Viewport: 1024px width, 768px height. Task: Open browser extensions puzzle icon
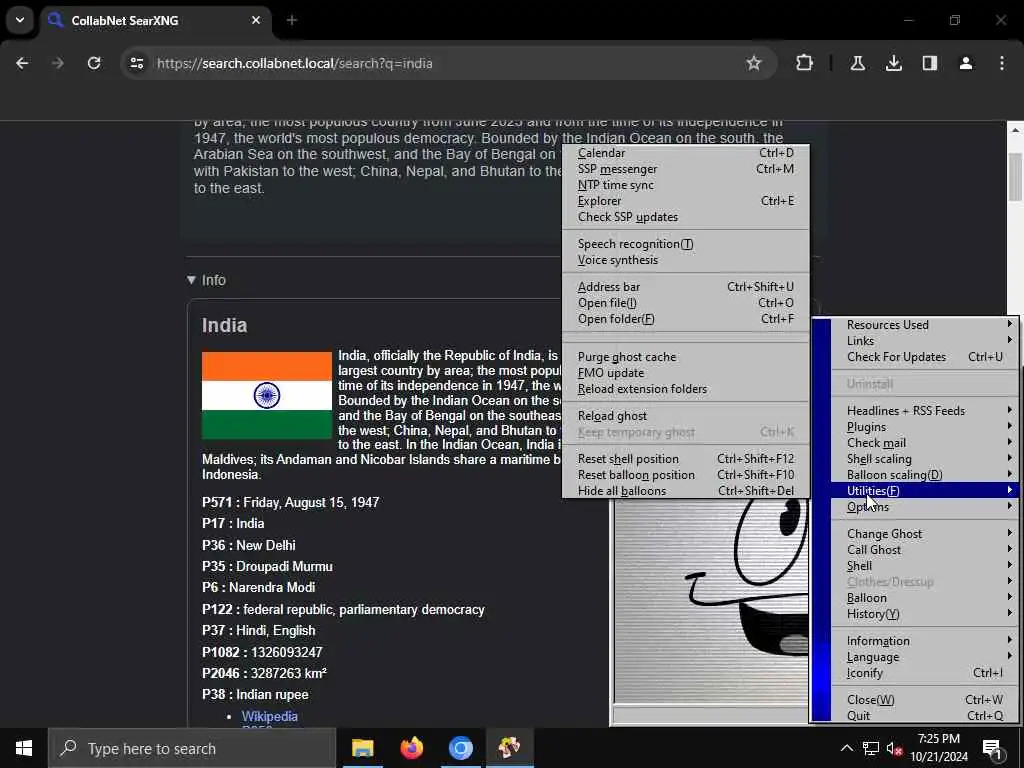pyautogui.click(x=805, y=63)
